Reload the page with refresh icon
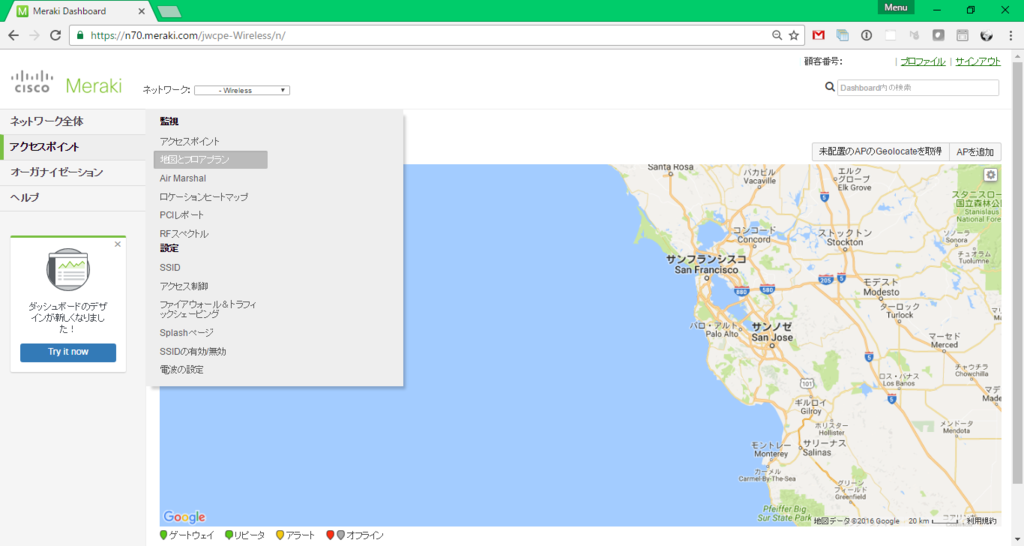This screenshot has width=1024, height=546. pos(56,35)
